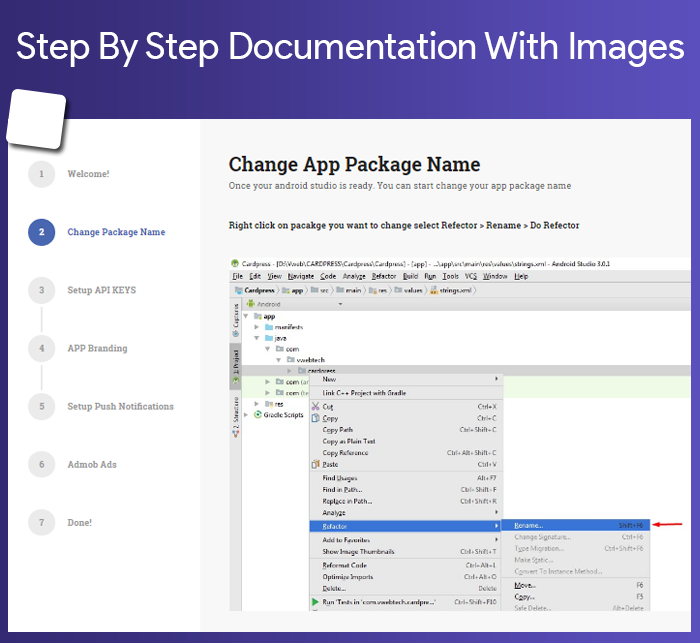Go to Setup Push Notifications step
The image size is (700, 643).
tap(121, 406)
